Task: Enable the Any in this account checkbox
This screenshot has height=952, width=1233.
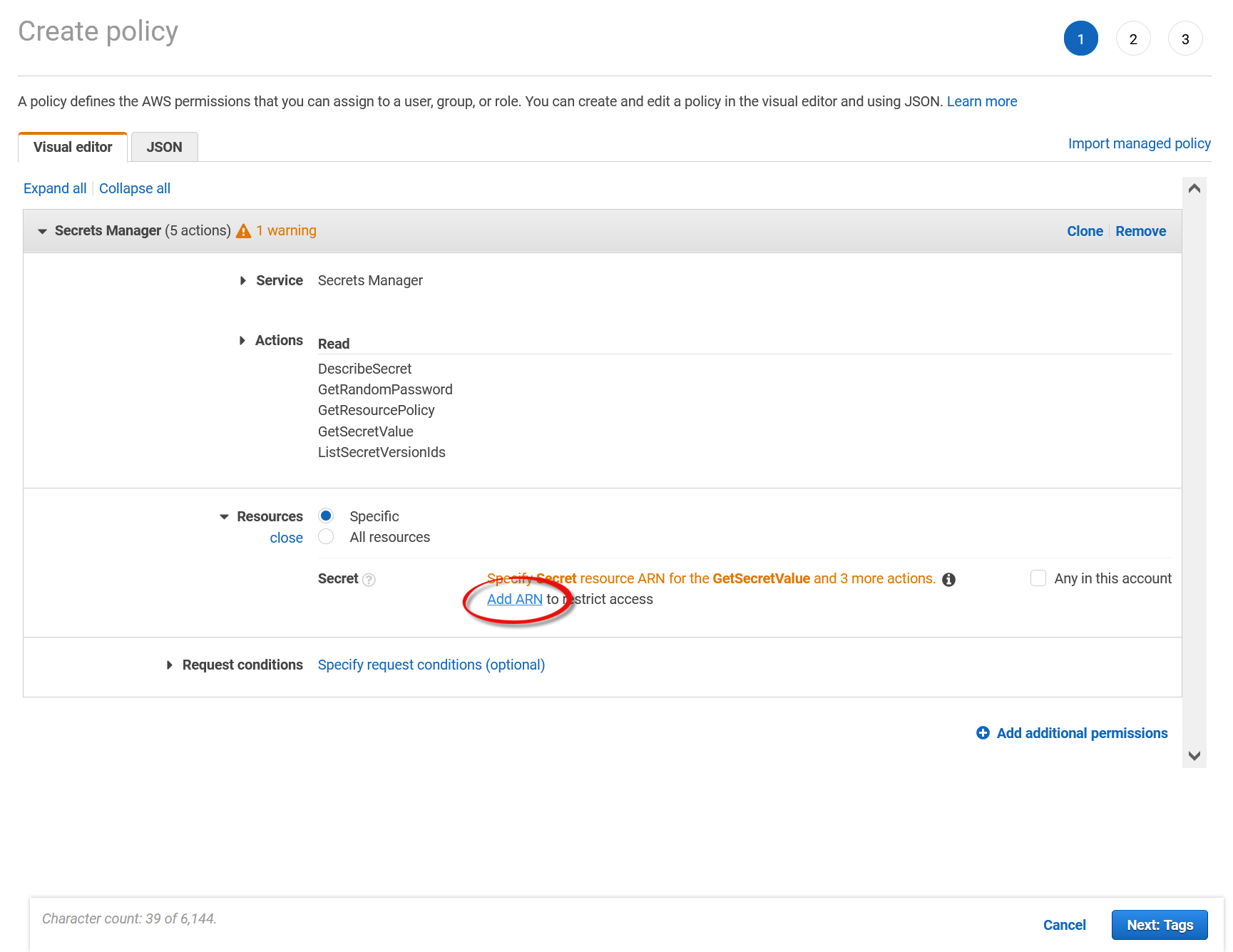Action: pos(1038,578)
